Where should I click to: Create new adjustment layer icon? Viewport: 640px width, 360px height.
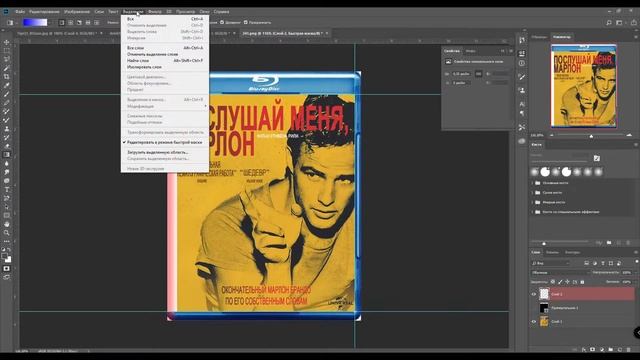(x=602, y=349)
